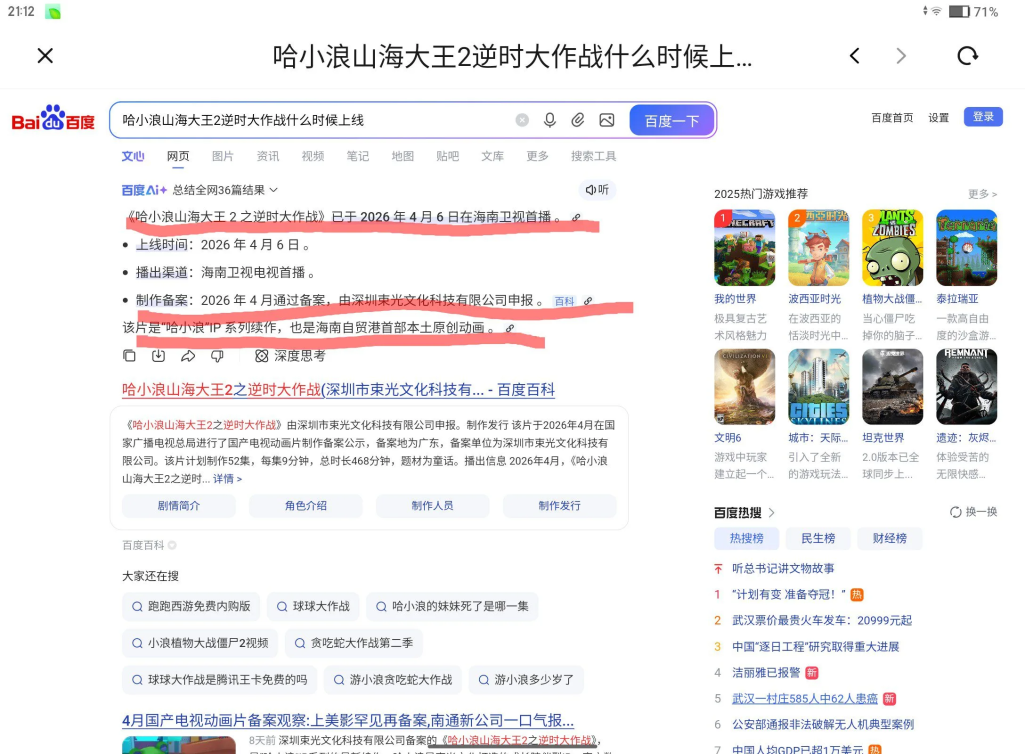Expand 百度热搜 with its chevron
Image resolution: width=1025 pixels, height=754 pixels.
click(x=772, y=513)
